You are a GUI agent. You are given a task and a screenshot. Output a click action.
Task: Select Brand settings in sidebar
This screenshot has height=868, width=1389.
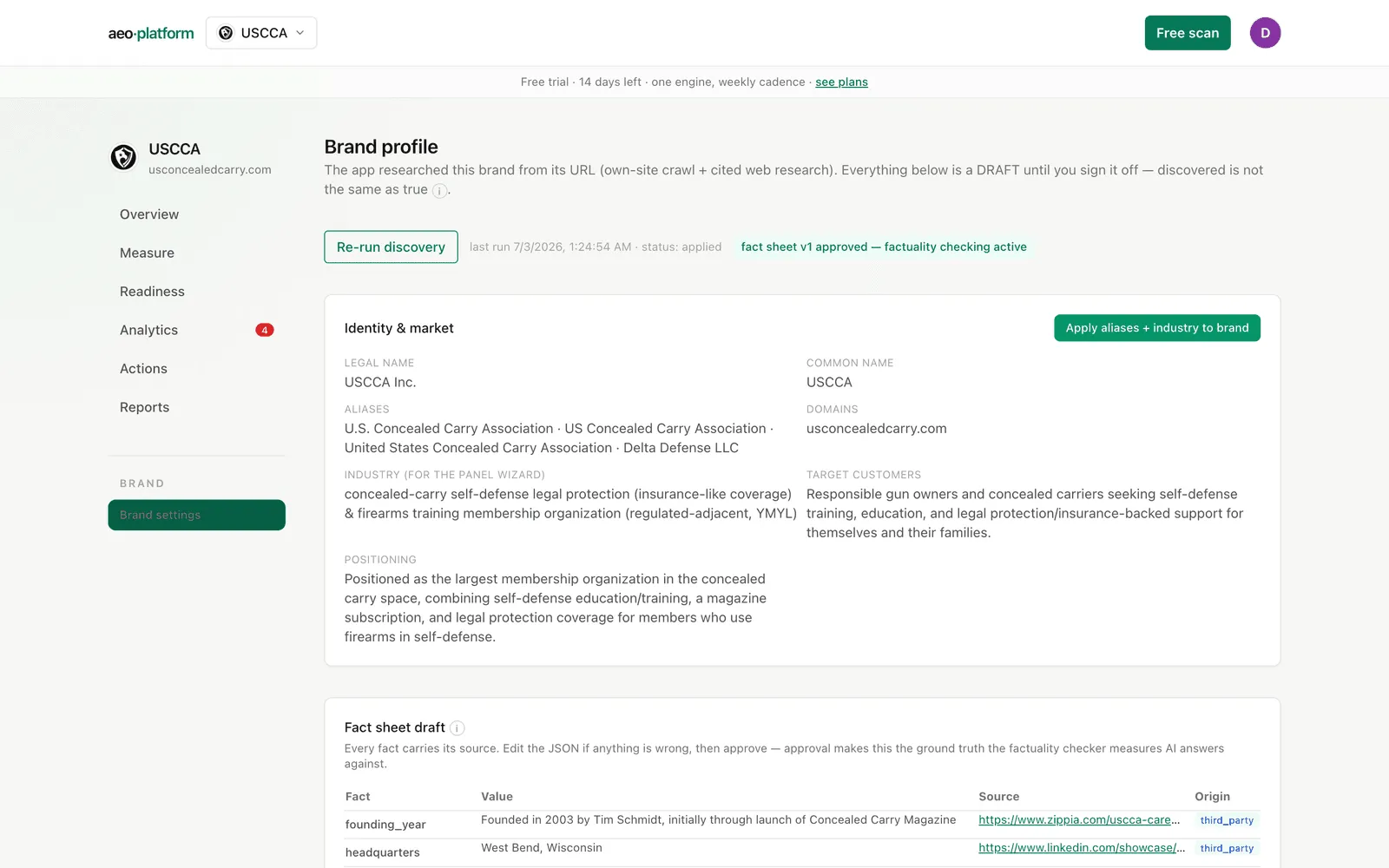coord(197,515)
